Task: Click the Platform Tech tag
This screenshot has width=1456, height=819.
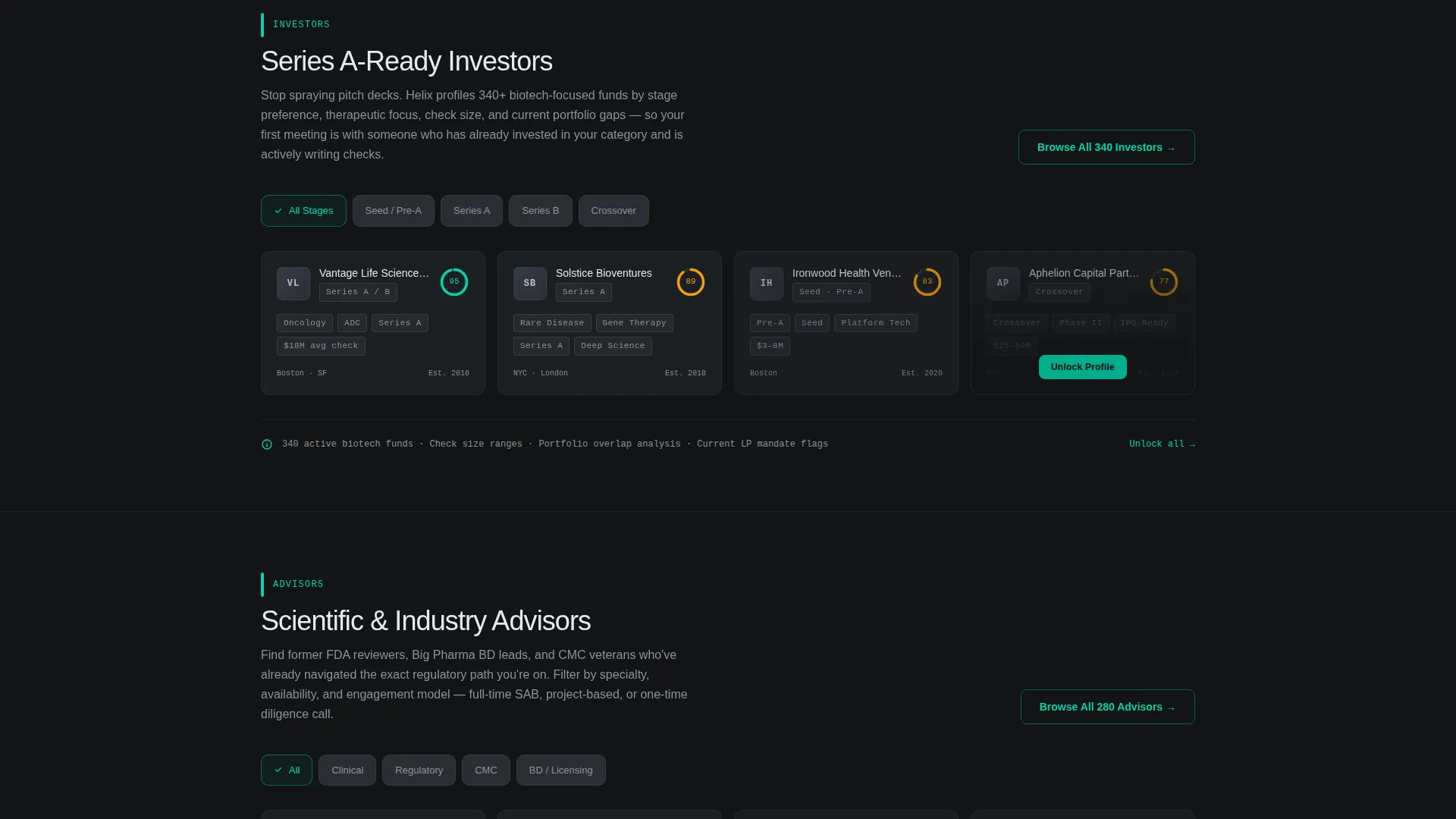Action: point(876,323)
